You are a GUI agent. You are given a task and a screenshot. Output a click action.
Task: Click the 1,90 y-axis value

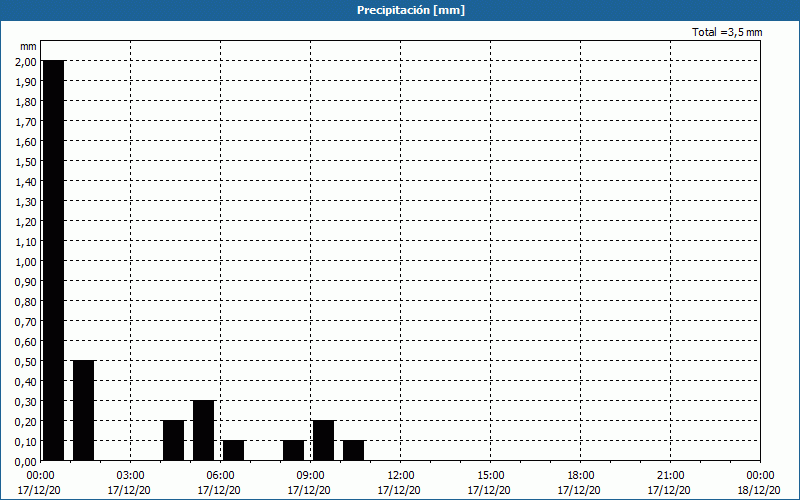(x=26, y=82)
